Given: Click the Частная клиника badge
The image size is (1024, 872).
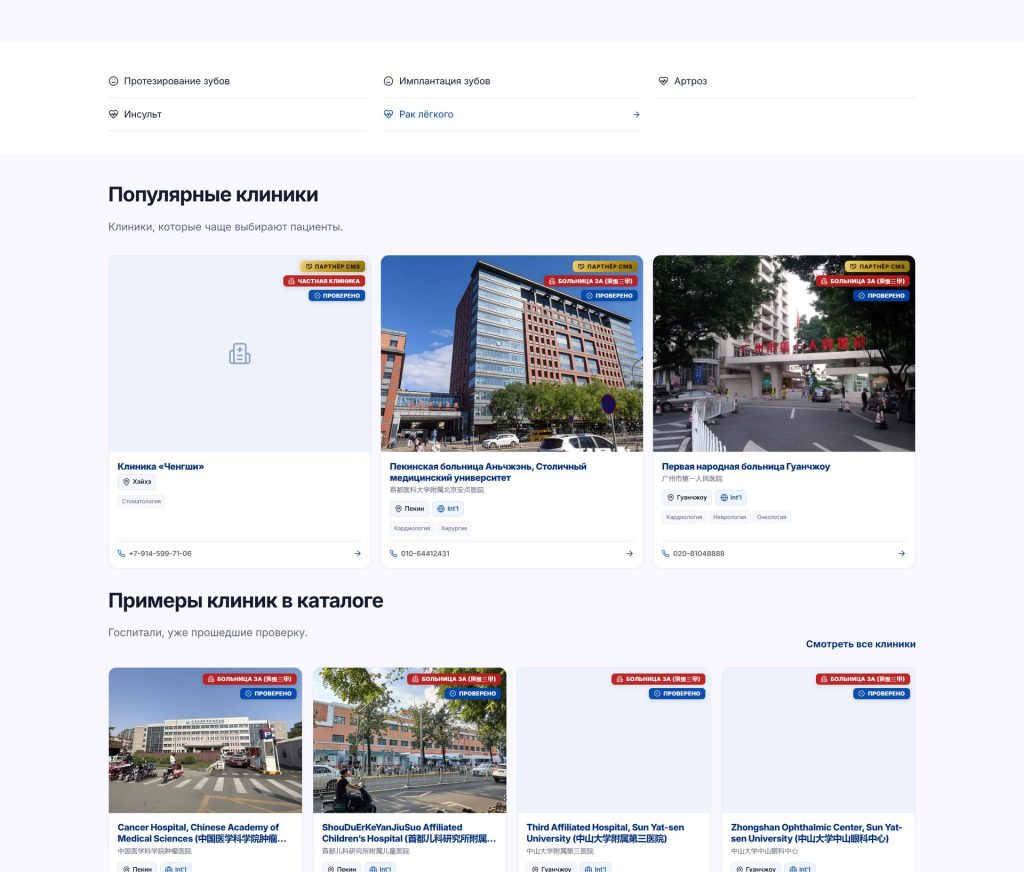Looking at the screenshot, I should 324,281.
